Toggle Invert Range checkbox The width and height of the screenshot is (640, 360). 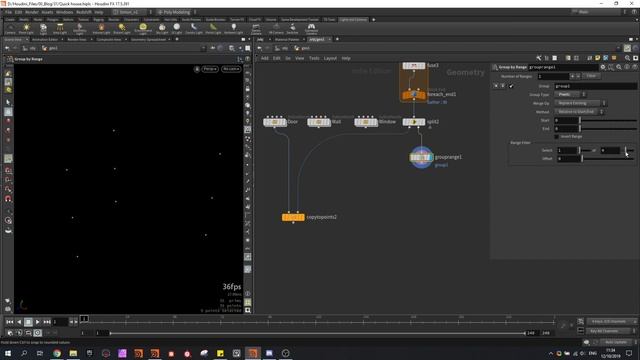point(557,136)
